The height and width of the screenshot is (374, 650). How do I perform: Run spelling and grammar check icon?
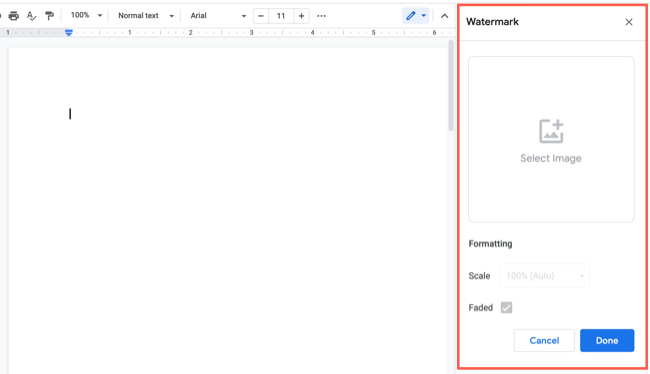click(32, 16)
